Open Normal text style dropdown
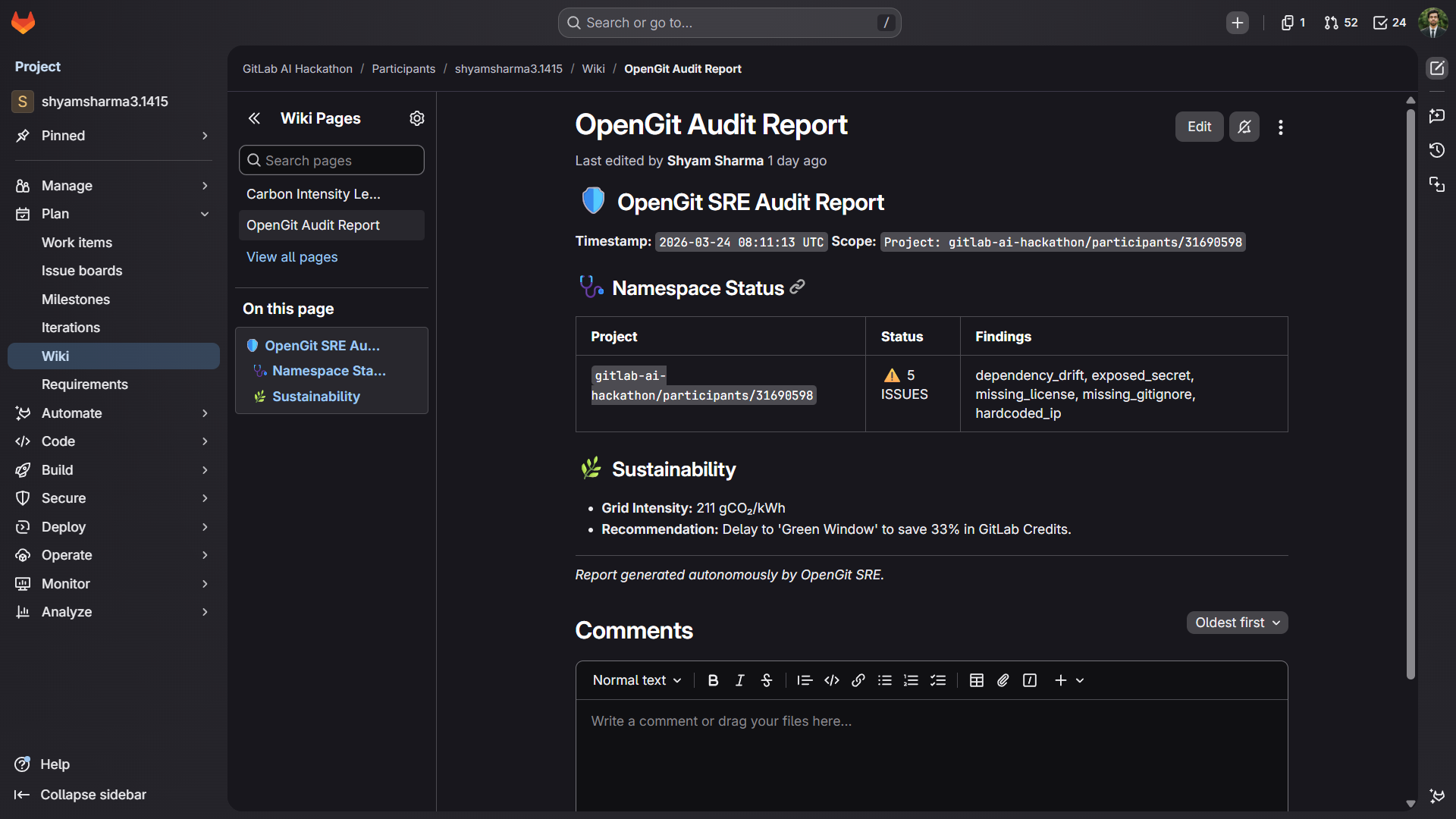This screenshot has height=819, width=1456. tap(637, 680)
